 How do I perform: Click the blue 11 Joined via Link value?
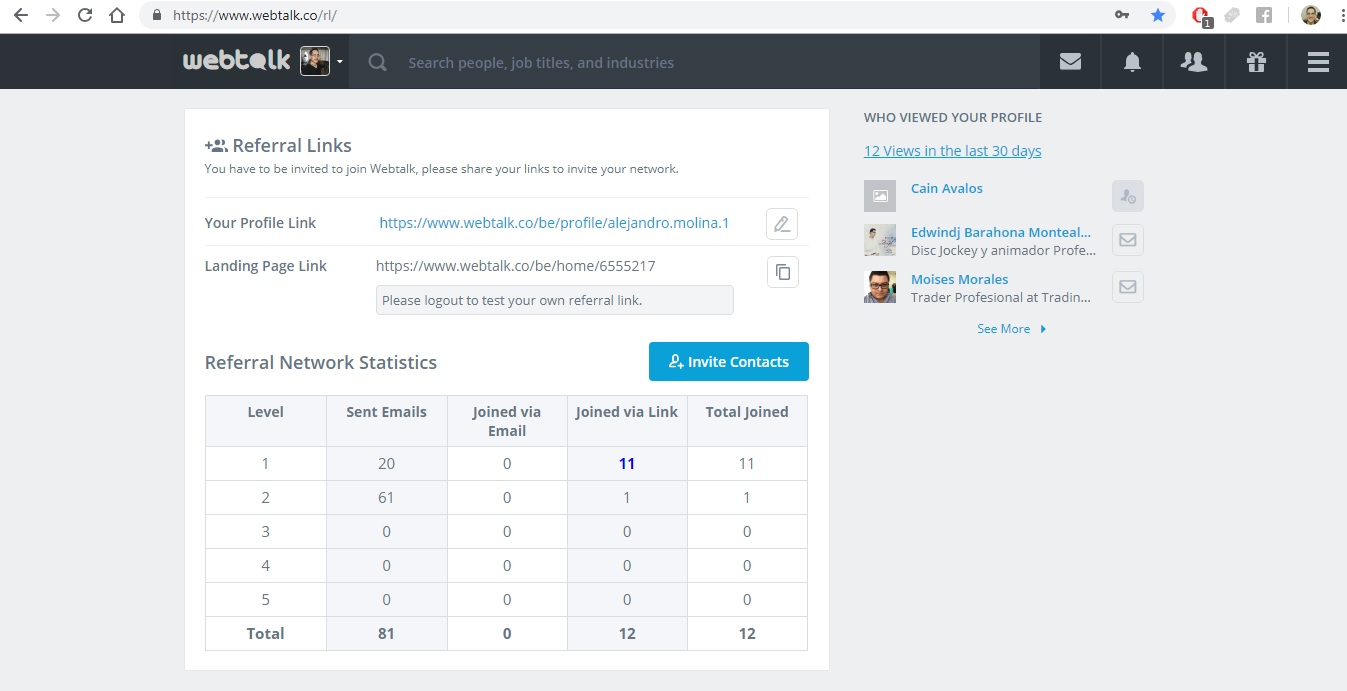pos(627,464)
